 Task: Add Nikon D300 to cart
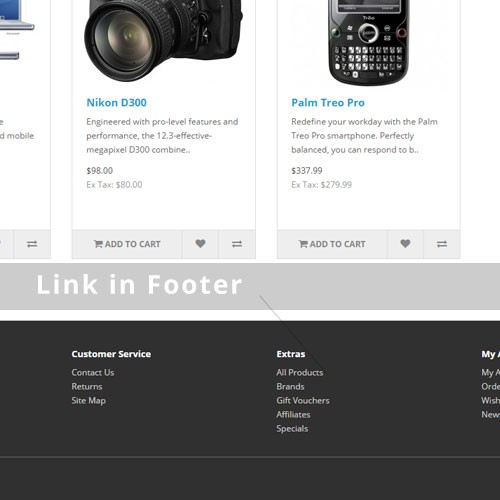[x=127, y=244]
